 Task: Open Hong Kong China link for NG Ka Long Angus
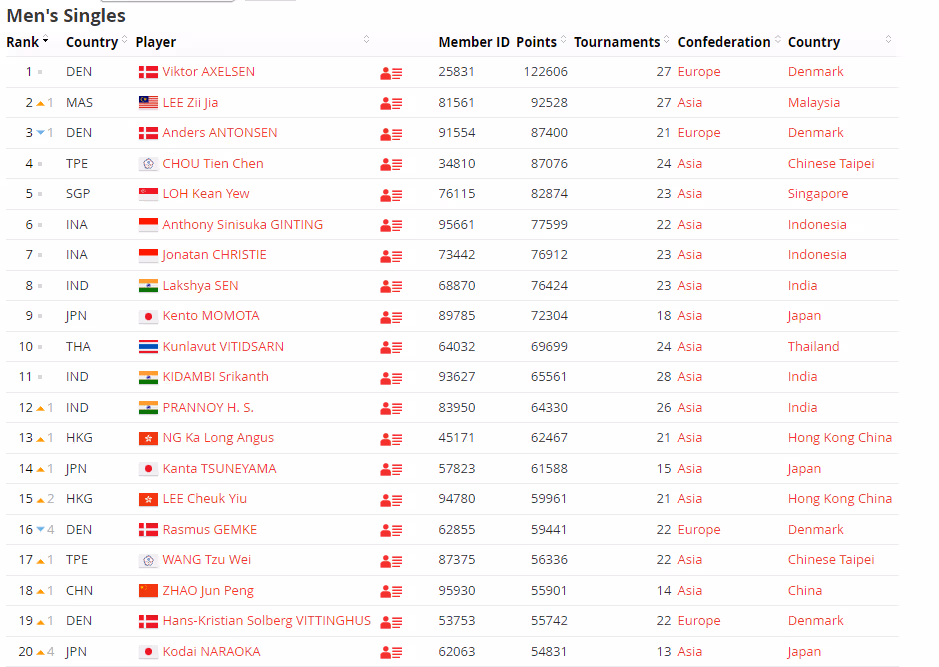click(839, 438)
